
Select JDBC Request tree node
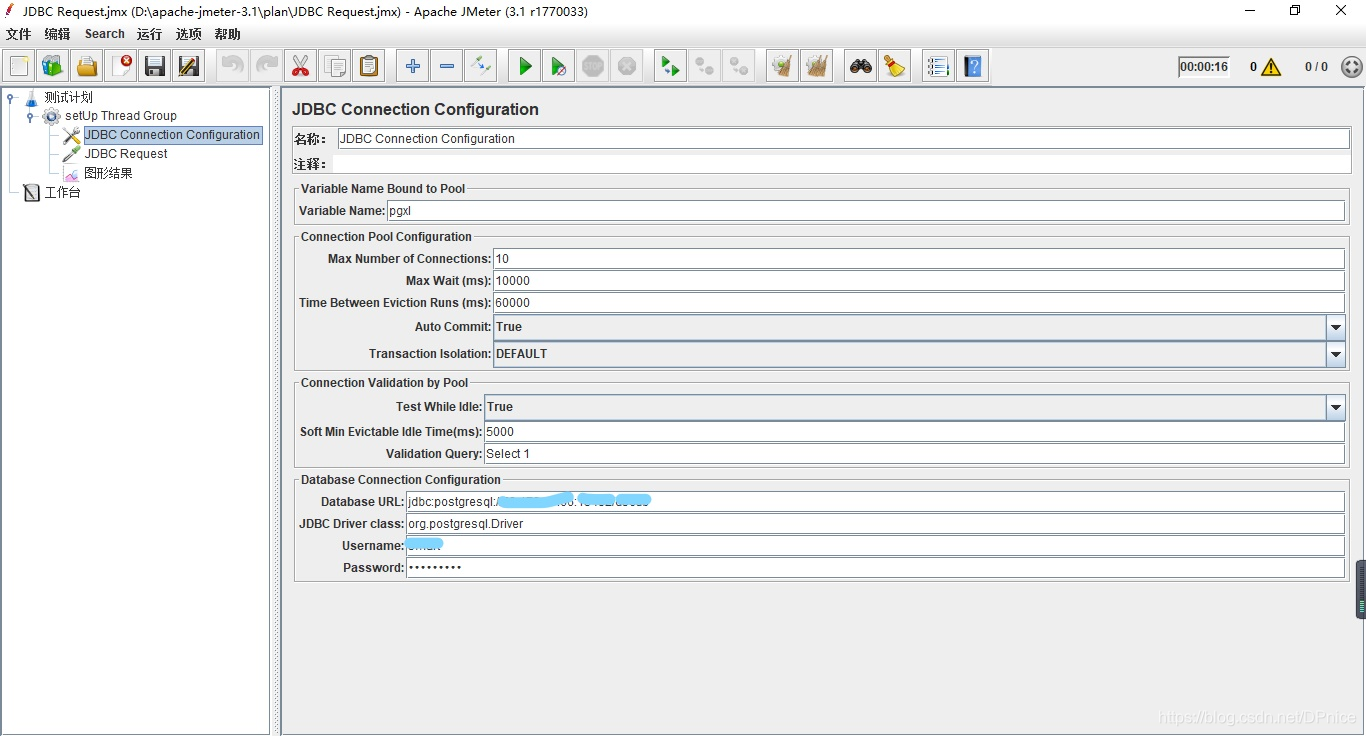[x=126, y=154]
